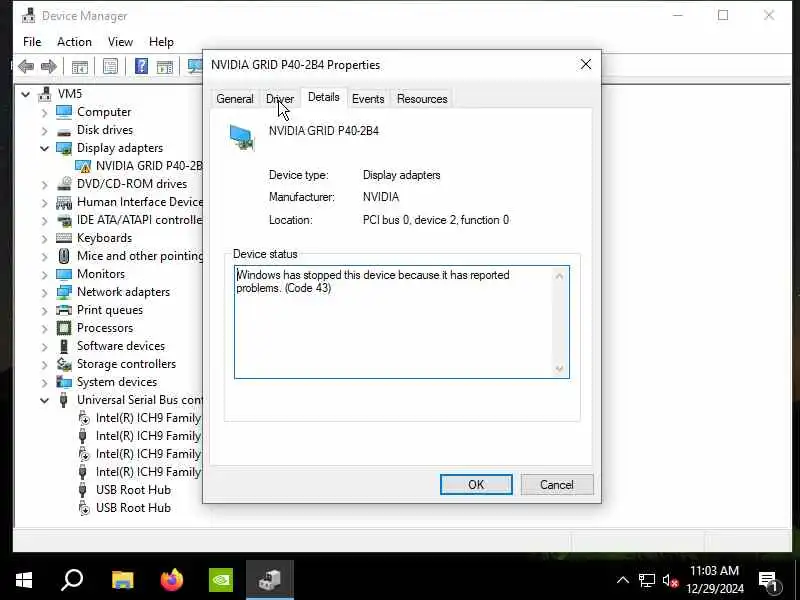Screen dimensions: 800x600
Task: Open File Explorer from the taskbar
Action: click(123, 580)
